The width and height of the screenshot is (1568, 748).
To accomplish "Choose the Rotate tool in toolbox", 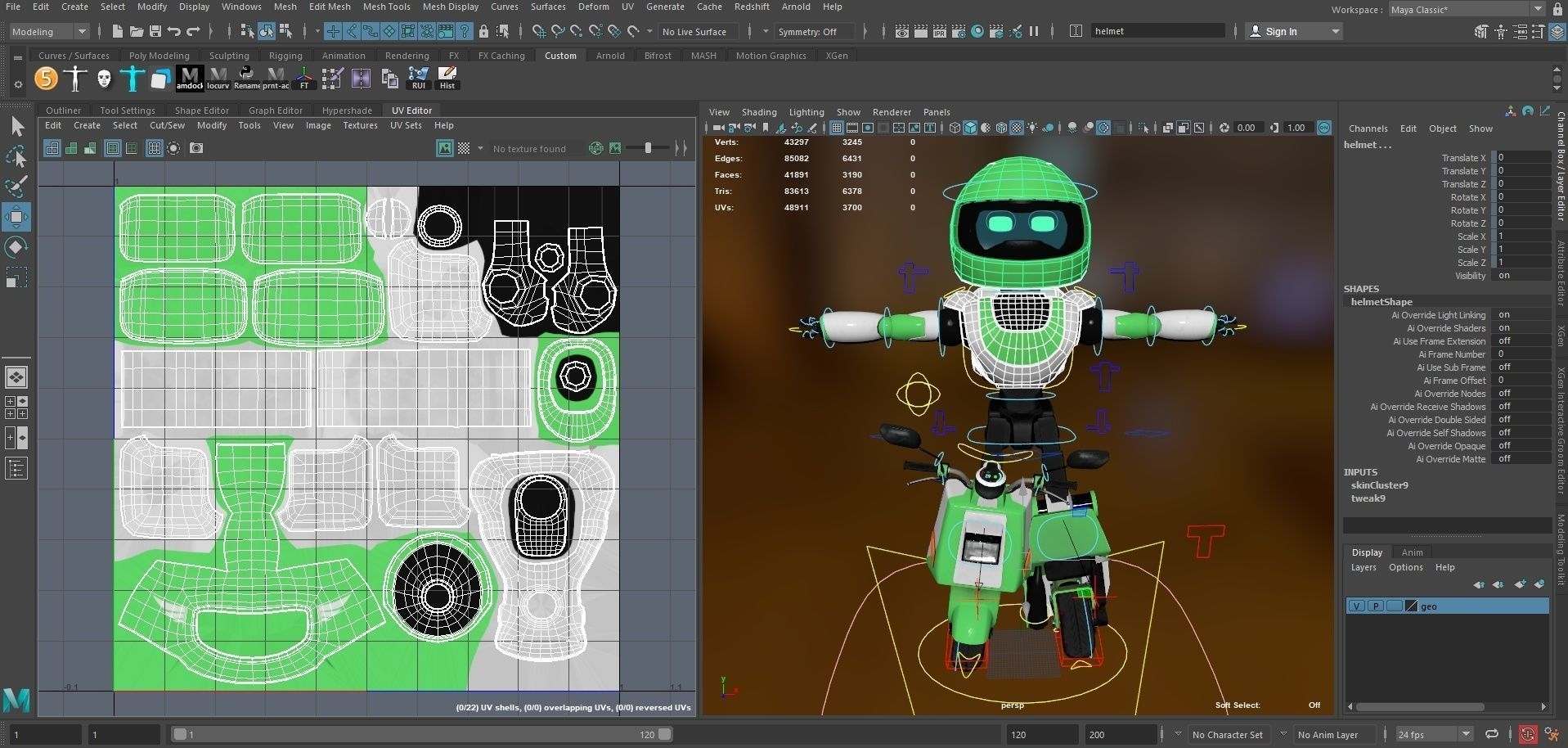I will [x=16, y=247].
